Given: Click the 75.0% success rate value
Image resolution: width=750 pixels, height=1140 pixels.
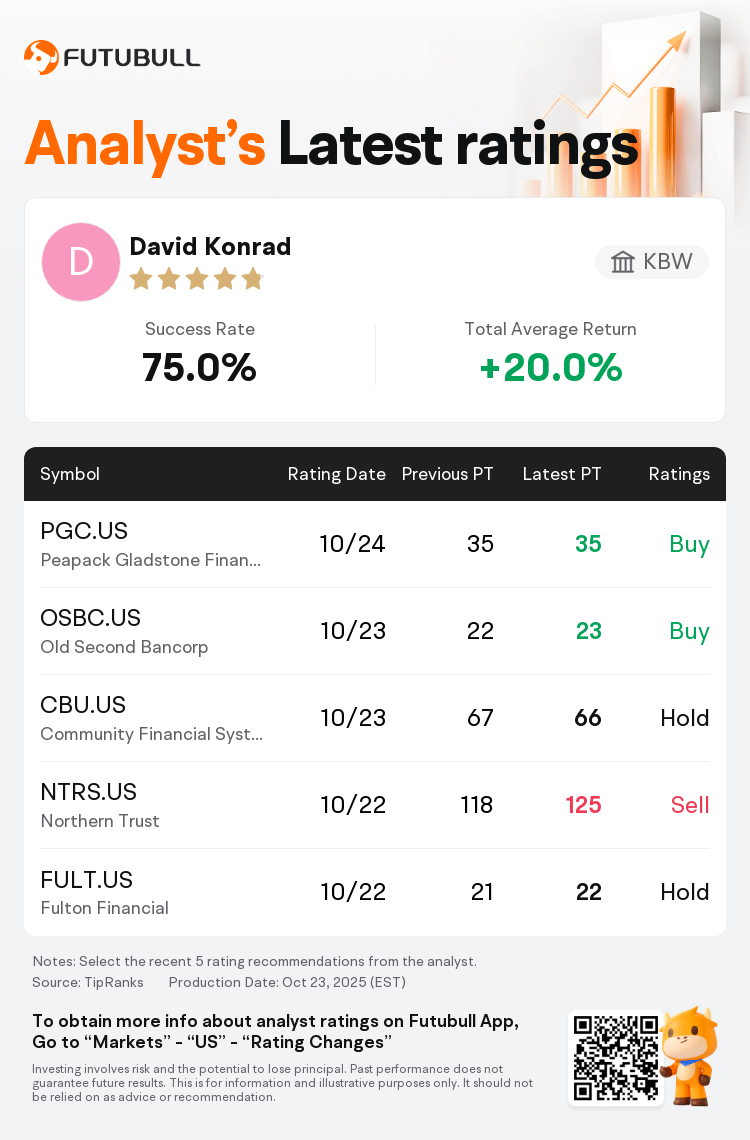Looking at the screenshot, I should click(199, 368).
